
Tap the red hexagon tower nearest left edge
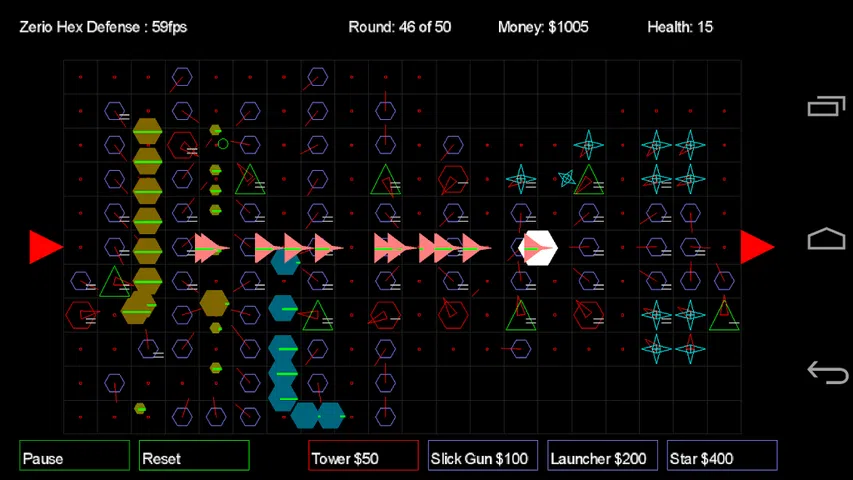[80, 315]
